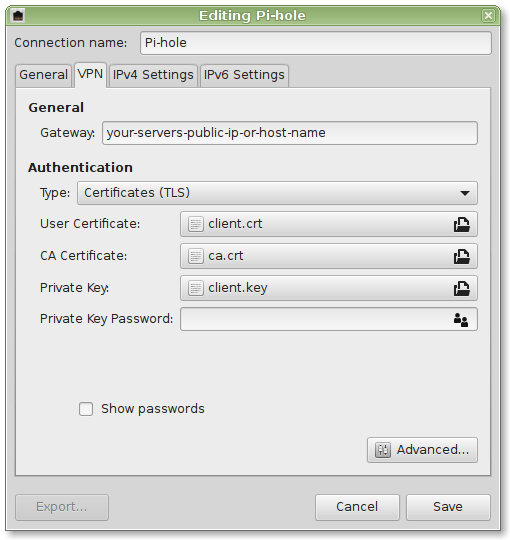Screen dimensions: 510x540
Task: Click the password storage icon in Private Key Password
Action: coord(461,320)
